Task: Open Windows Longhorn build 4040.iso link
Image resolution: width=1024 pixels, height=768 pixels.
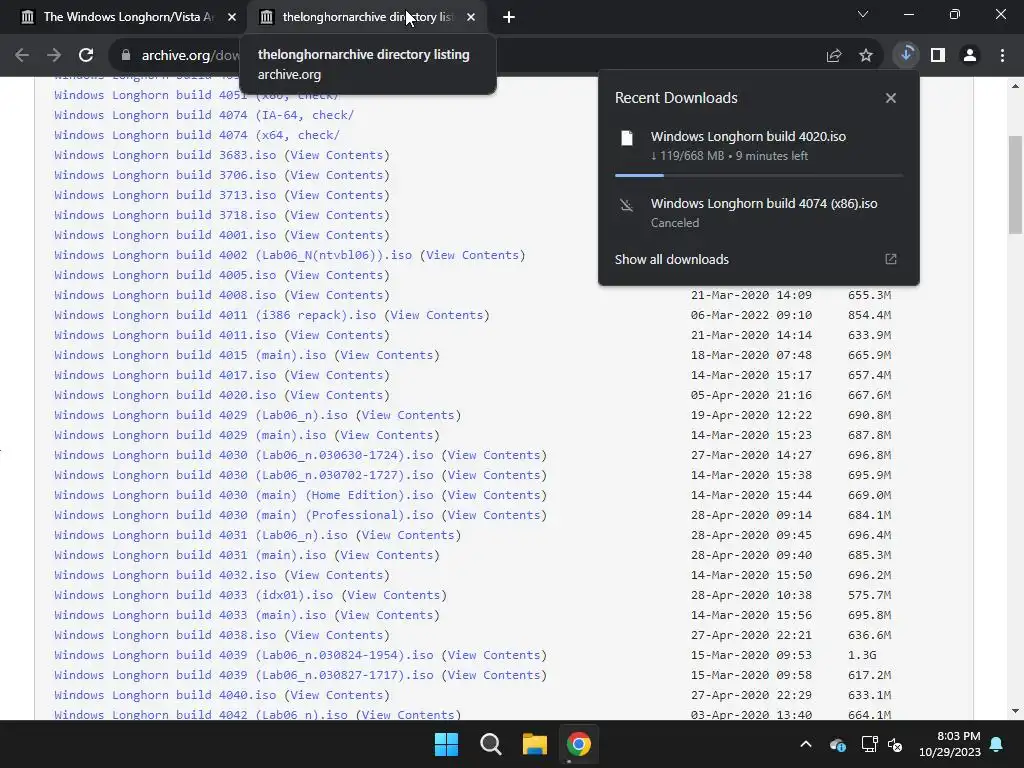Action: [x=165, y=695]
